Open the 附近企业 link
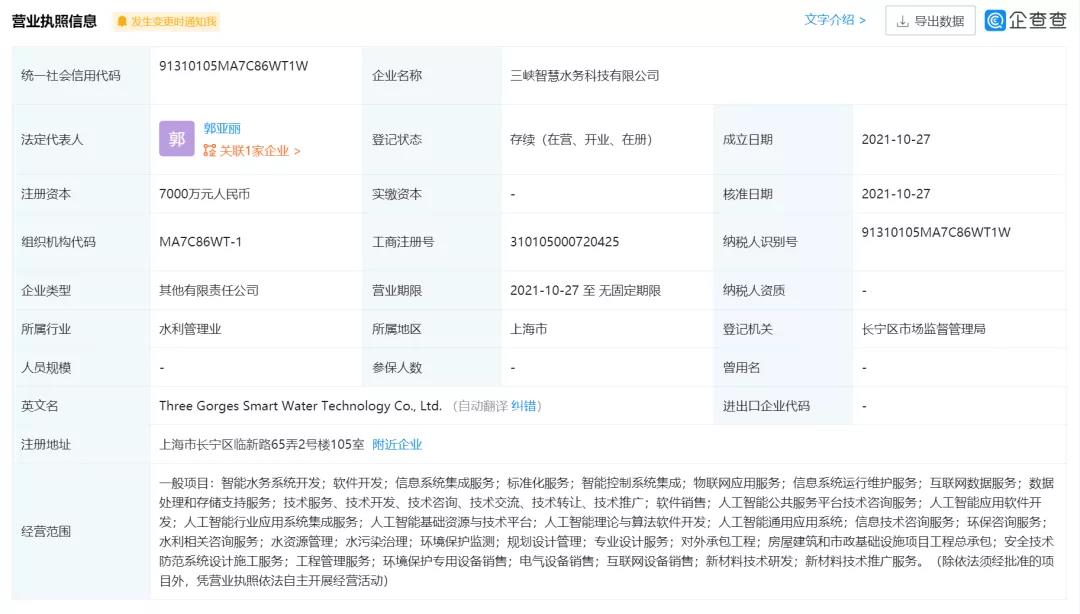The width and height of the screenshot is (1080, 614). coord(397,444)
